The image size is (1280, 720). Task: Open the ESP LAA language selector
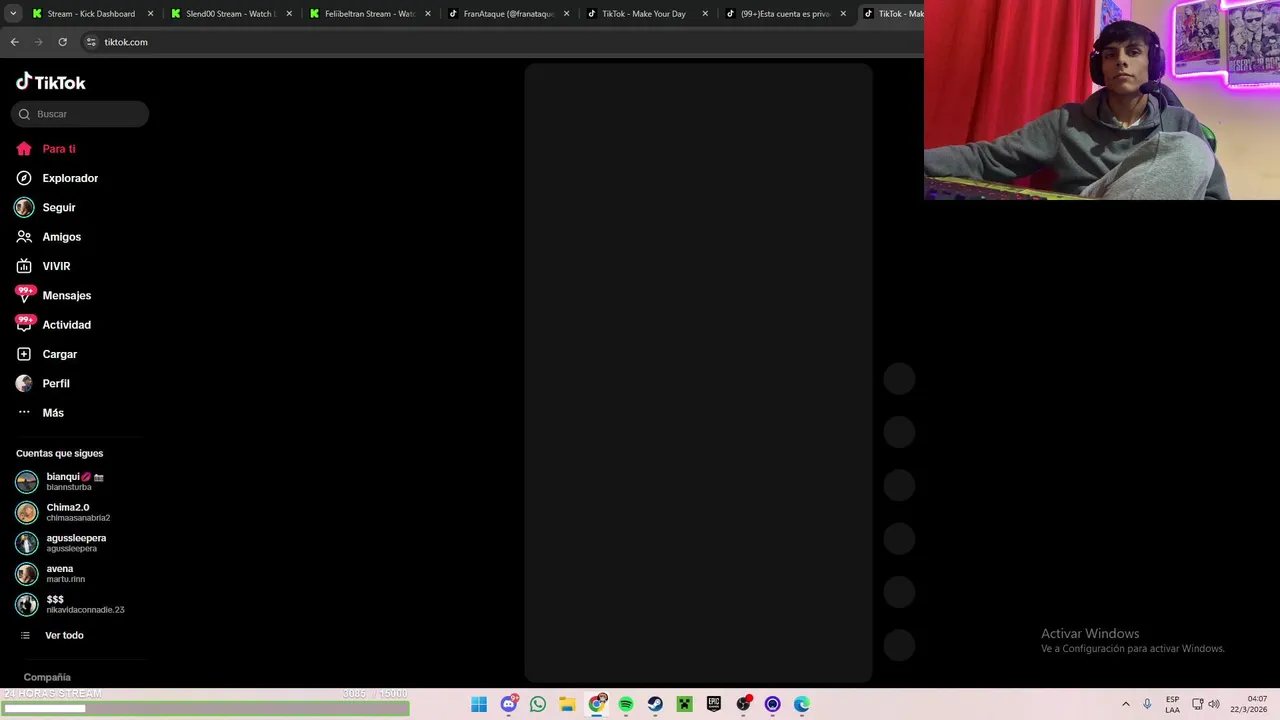tap(1172, 704)
